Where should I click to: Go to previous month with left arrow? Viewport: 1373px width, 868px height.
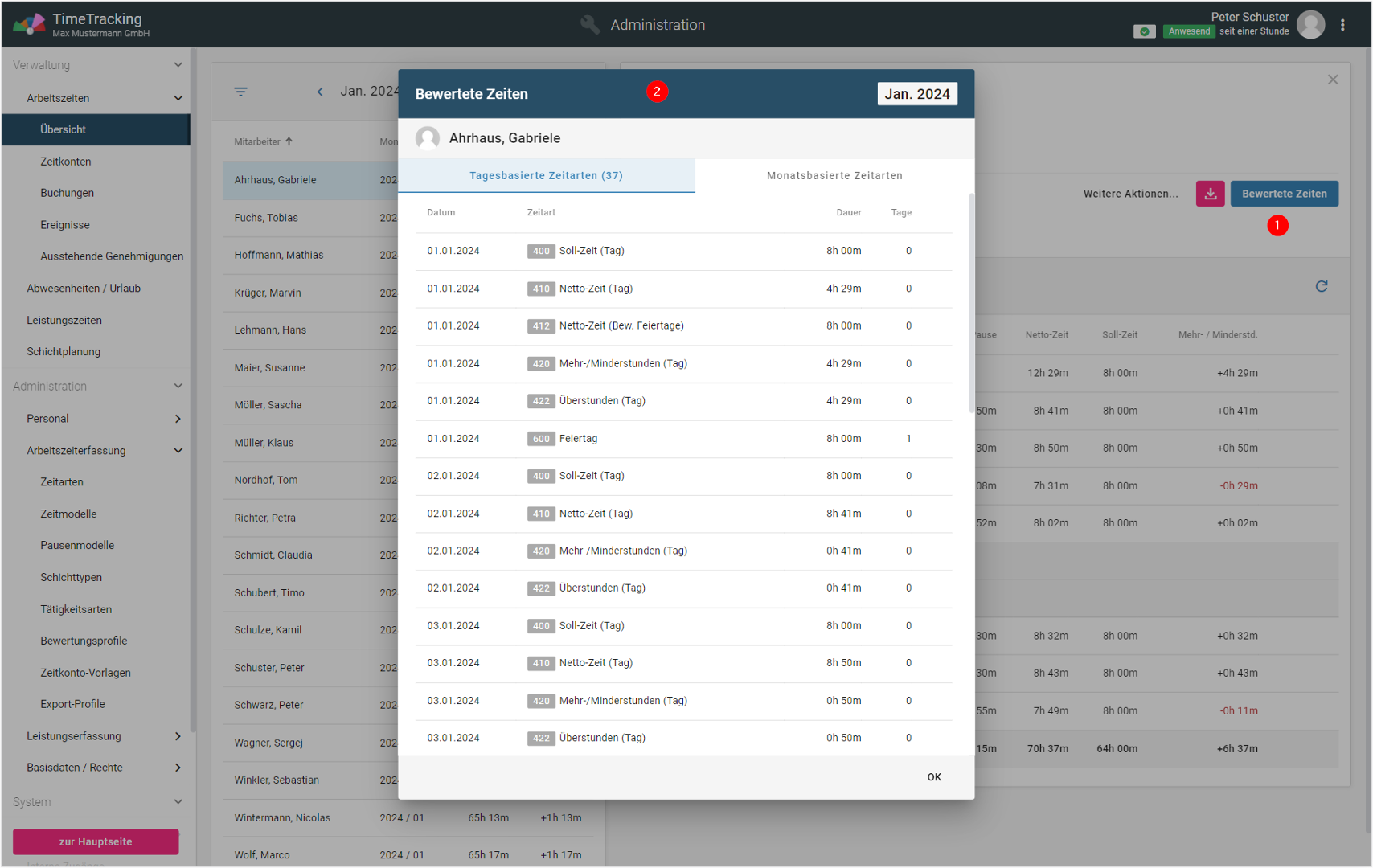click(320, 92)
